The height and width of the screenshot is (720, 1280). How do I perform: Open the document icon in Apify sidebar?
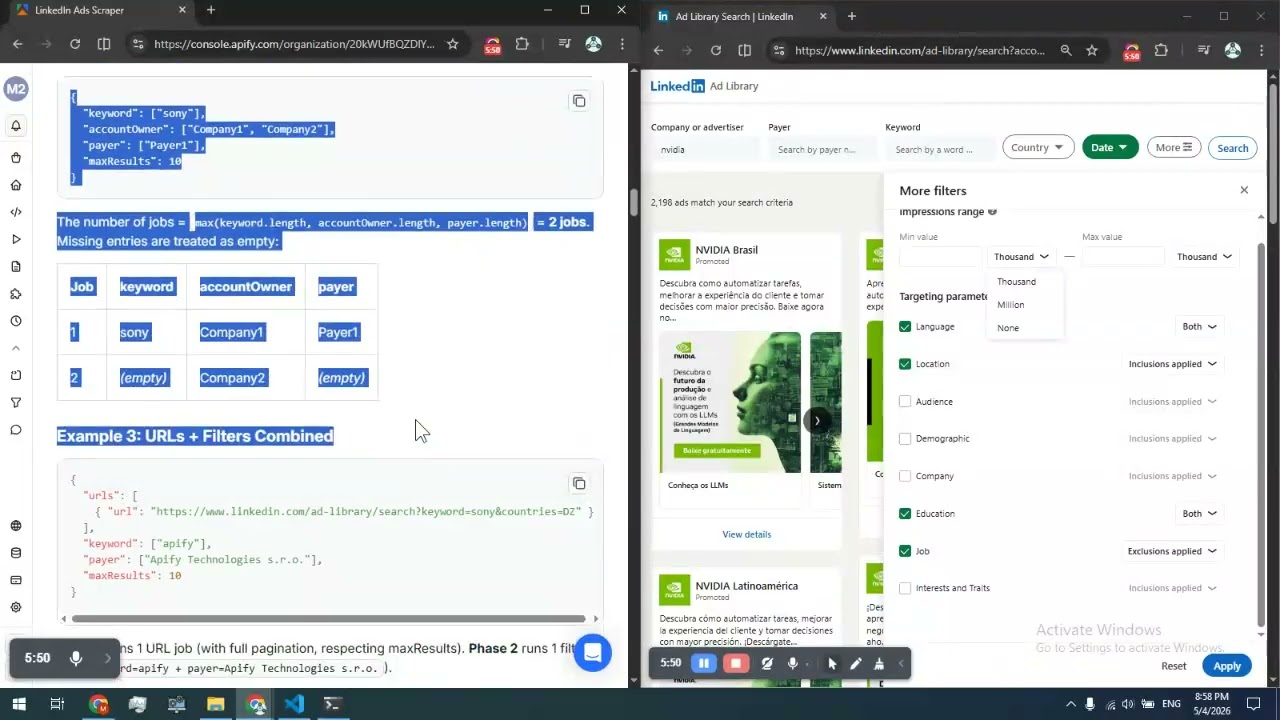coord(16,266)
